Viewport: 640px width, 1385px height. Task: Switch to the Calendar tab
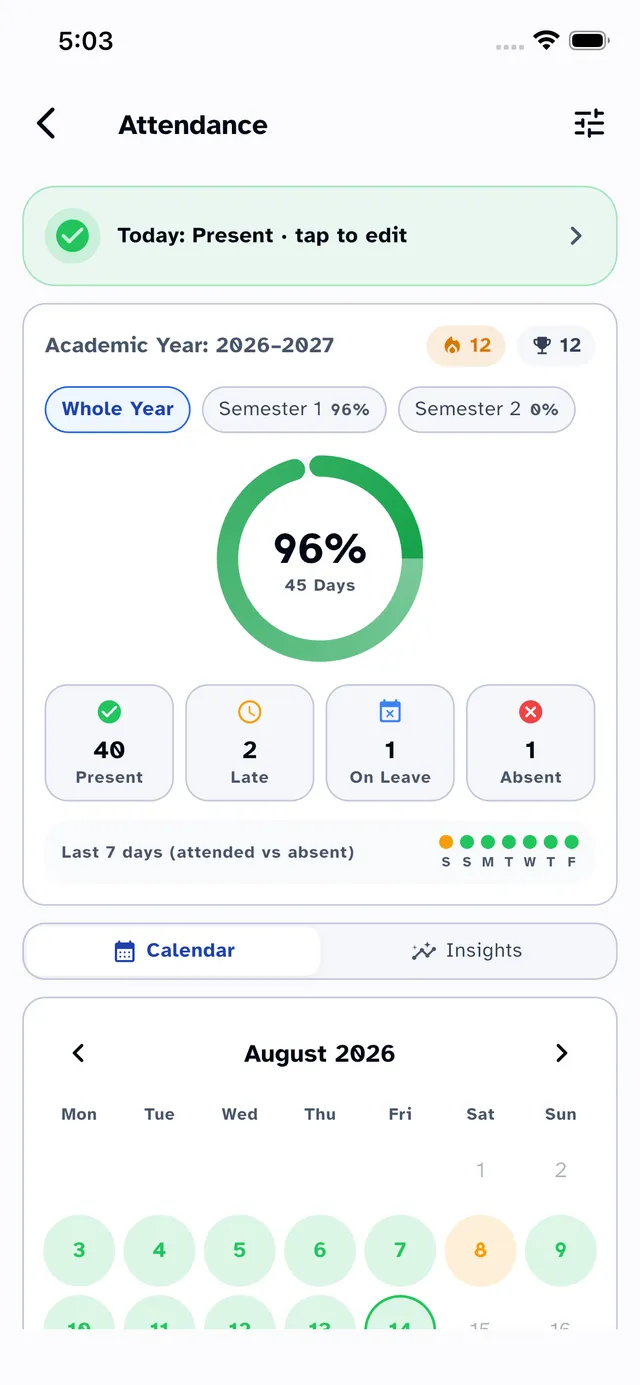coord(173,951)
